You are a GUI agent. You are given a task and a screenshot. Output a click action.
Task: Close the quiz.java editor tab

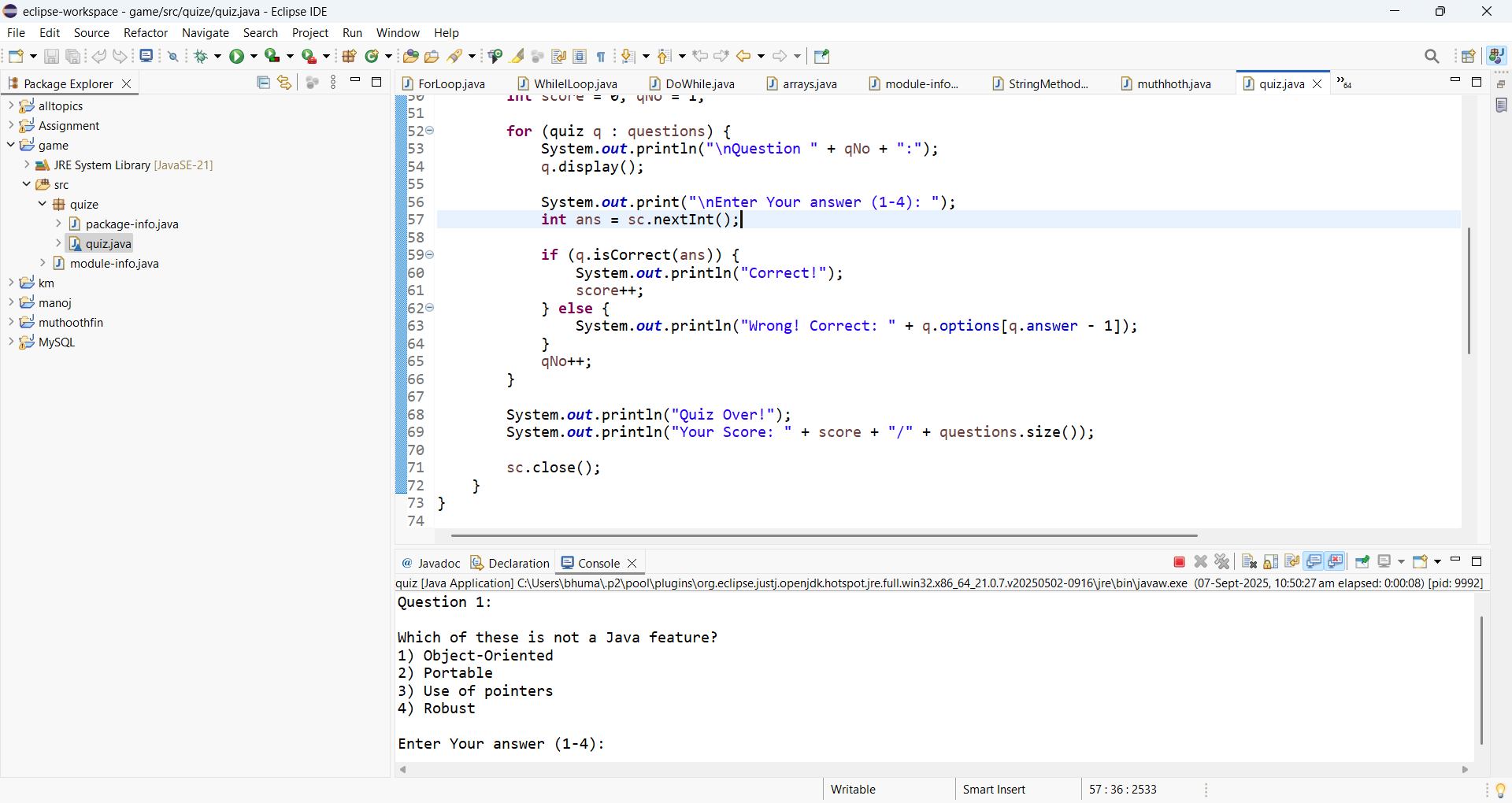pyautogui.click(x=1317, y=83)
